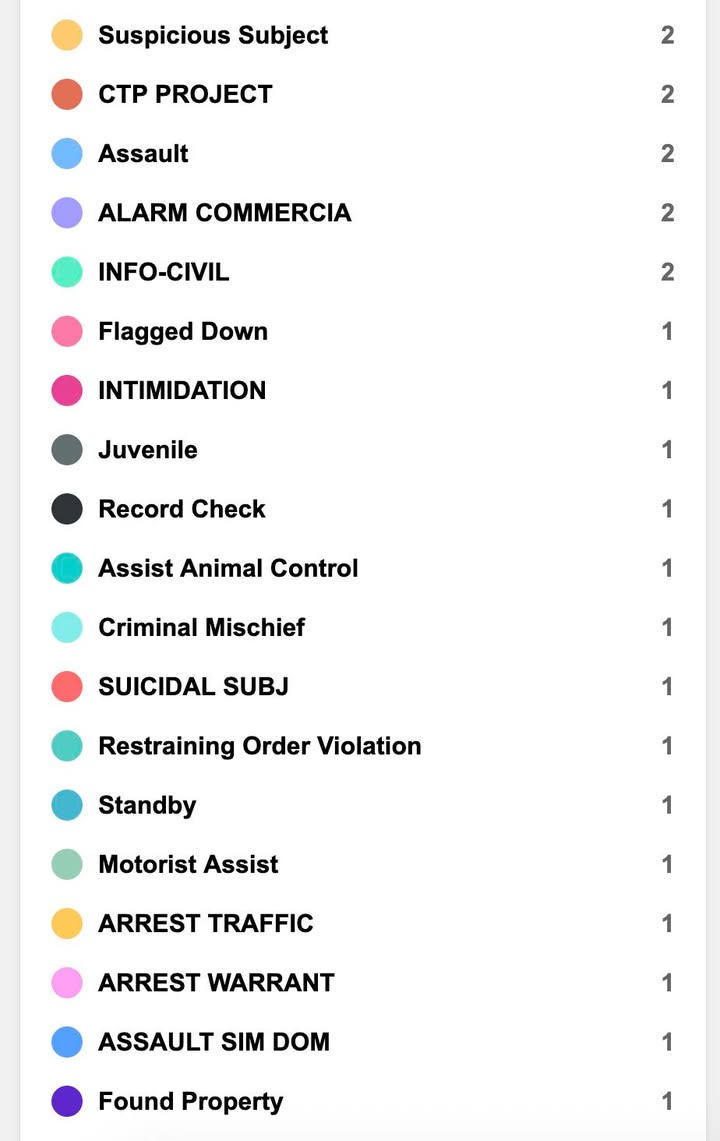Click the count beside Found Property
Viewport: 720px width, 1141px height.
click(667, 1101)
